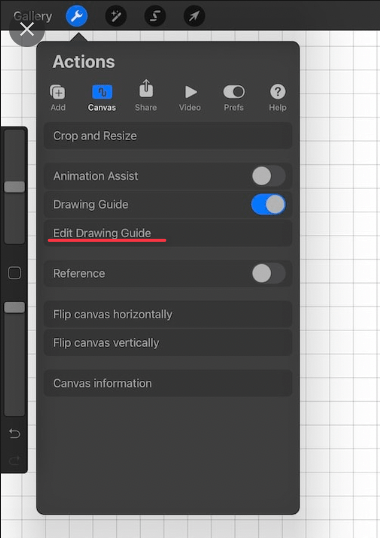The image size is (380, 538).
Task: Select the Transform arrow tool
Action: coord(194,16)
